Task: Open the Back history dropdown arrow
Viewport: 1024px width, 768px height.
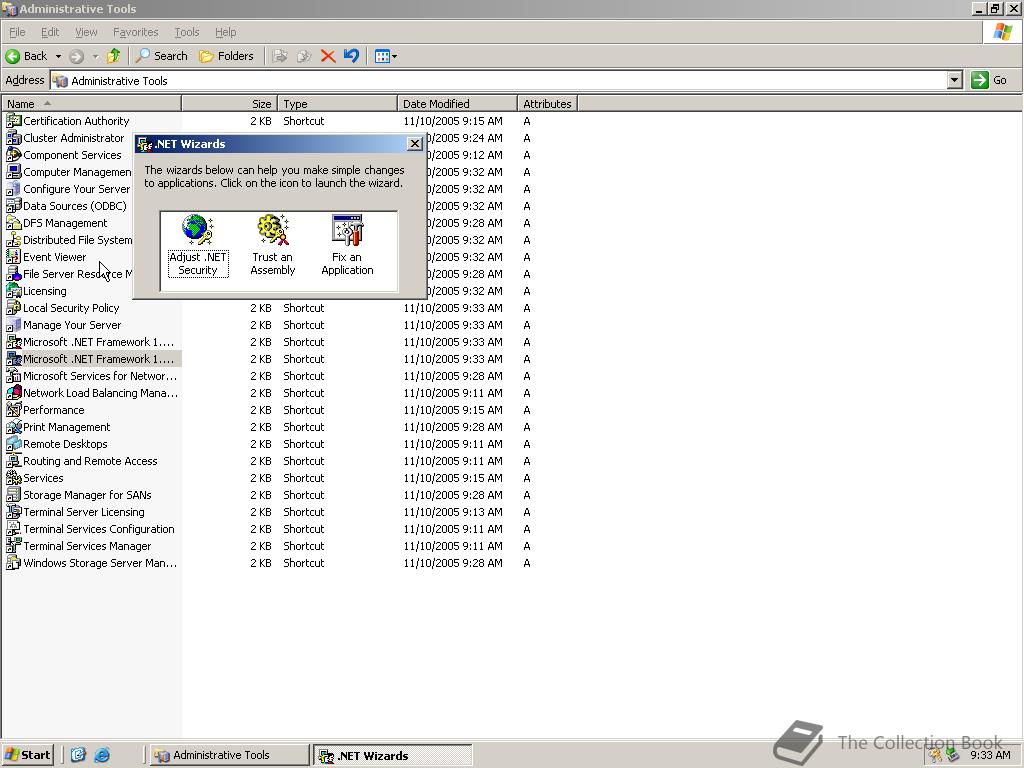Action: (58, 56)
